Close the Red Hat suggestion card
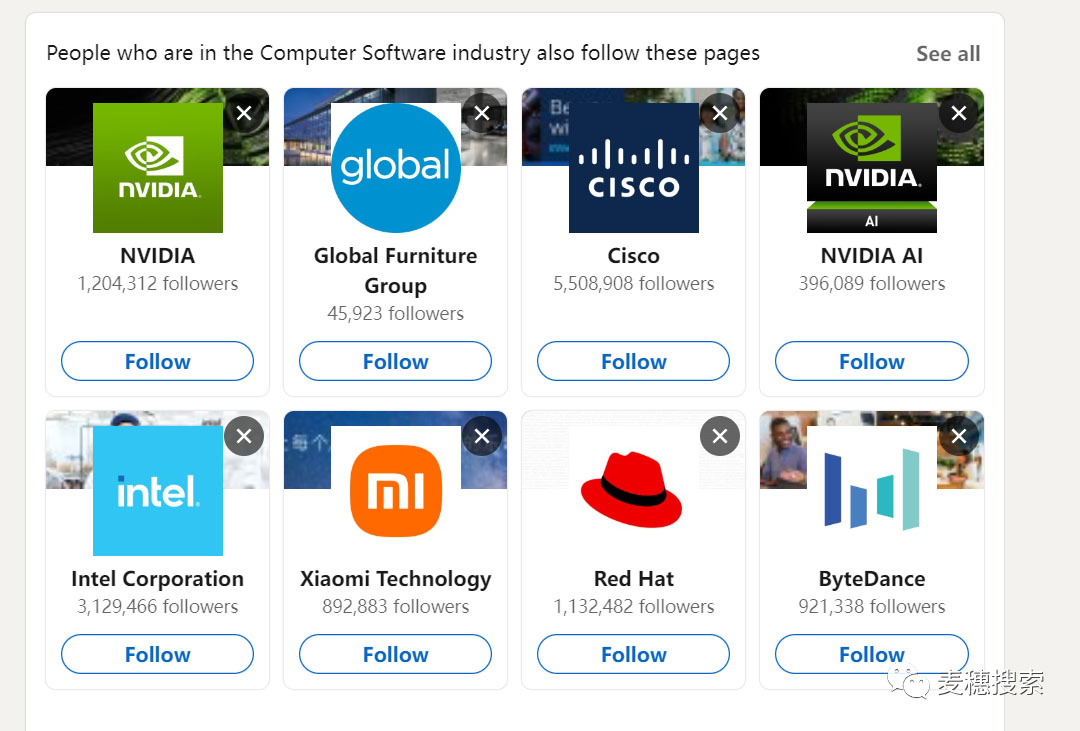Image resolution: width=1080 pixels, height=731 pixels. pos(720,436)
